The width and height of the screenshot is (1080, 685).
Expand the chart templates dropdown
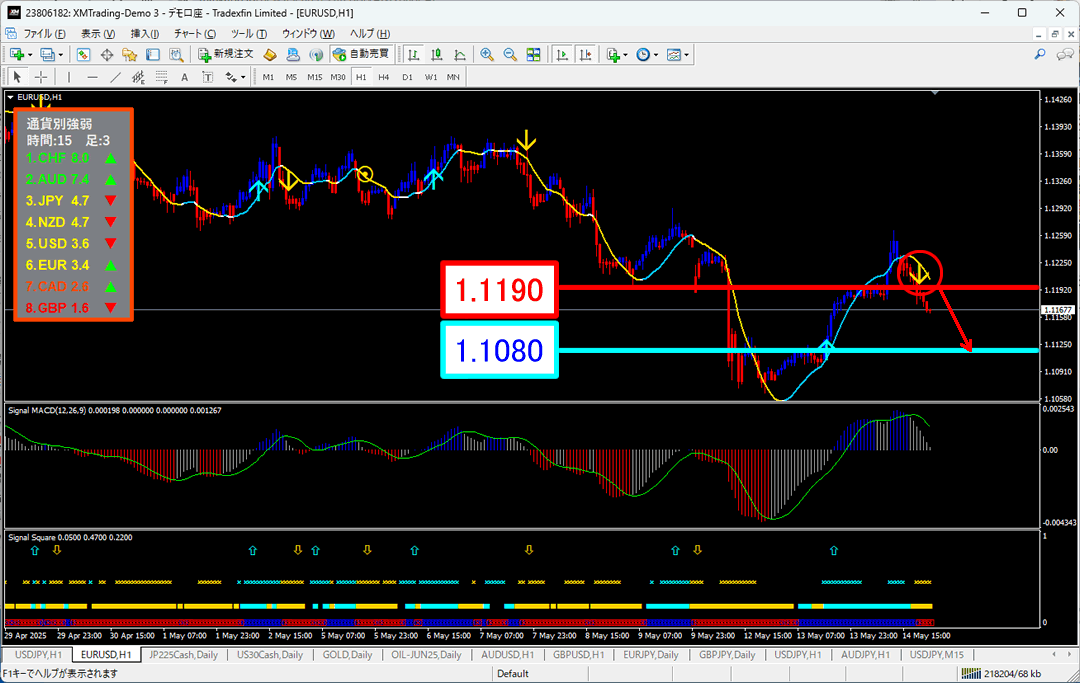687,55
